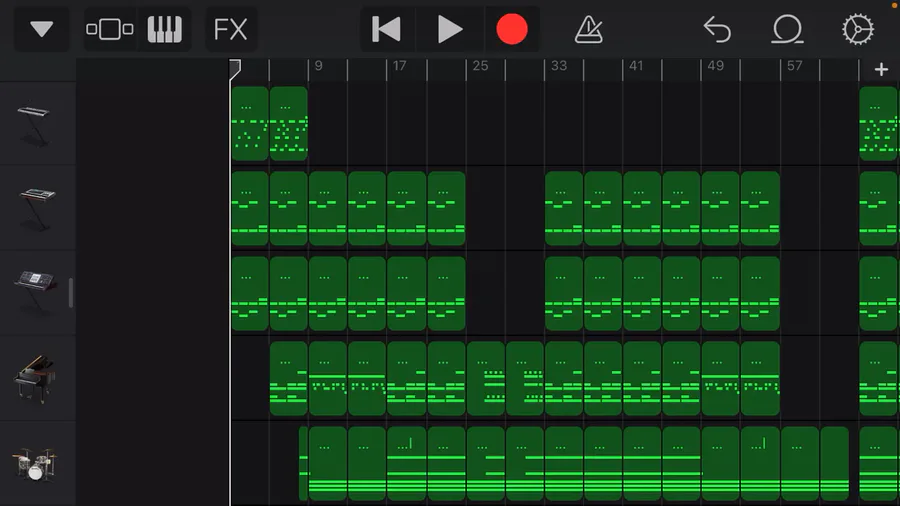Tap ruler at bar 49

coord(715,66)
